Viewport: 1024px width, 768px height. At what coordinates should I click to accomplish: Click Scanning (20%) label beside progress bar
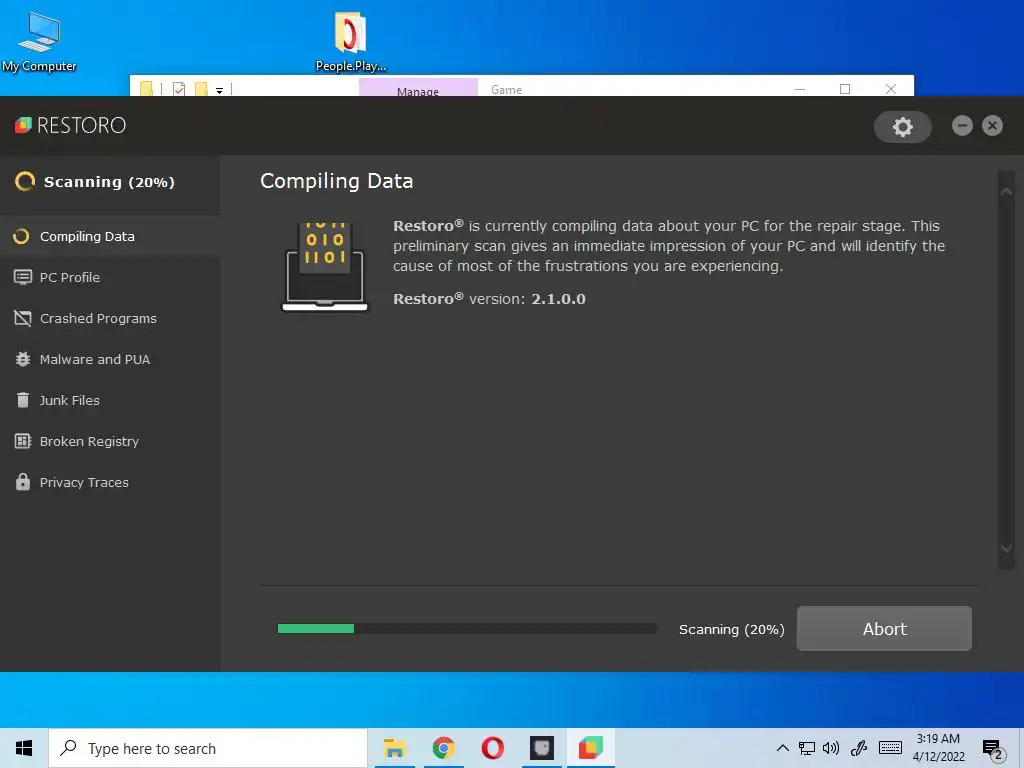(x=731, y=630)
